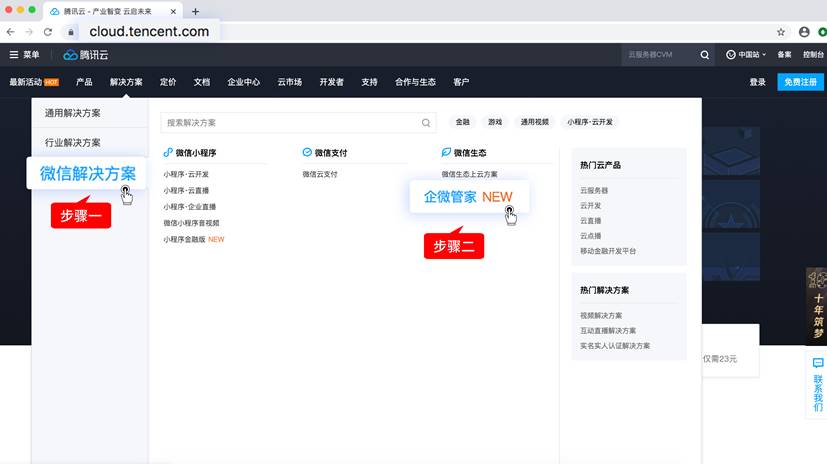The image size is (827, 464).
Task: Open the 产品 navigation menu
Action: point(84,82)
